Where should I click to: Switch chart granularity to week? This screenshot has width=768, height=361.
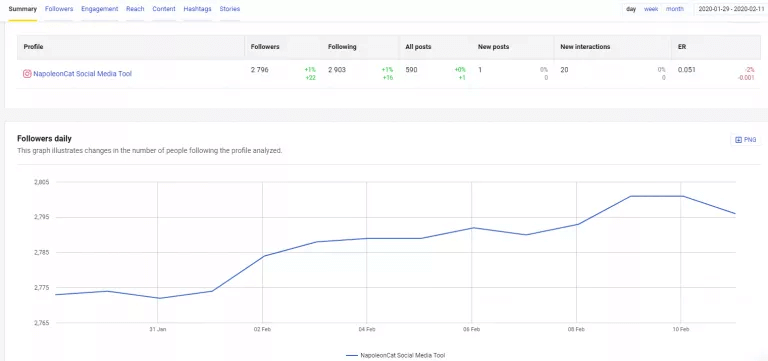coord(651,9)
